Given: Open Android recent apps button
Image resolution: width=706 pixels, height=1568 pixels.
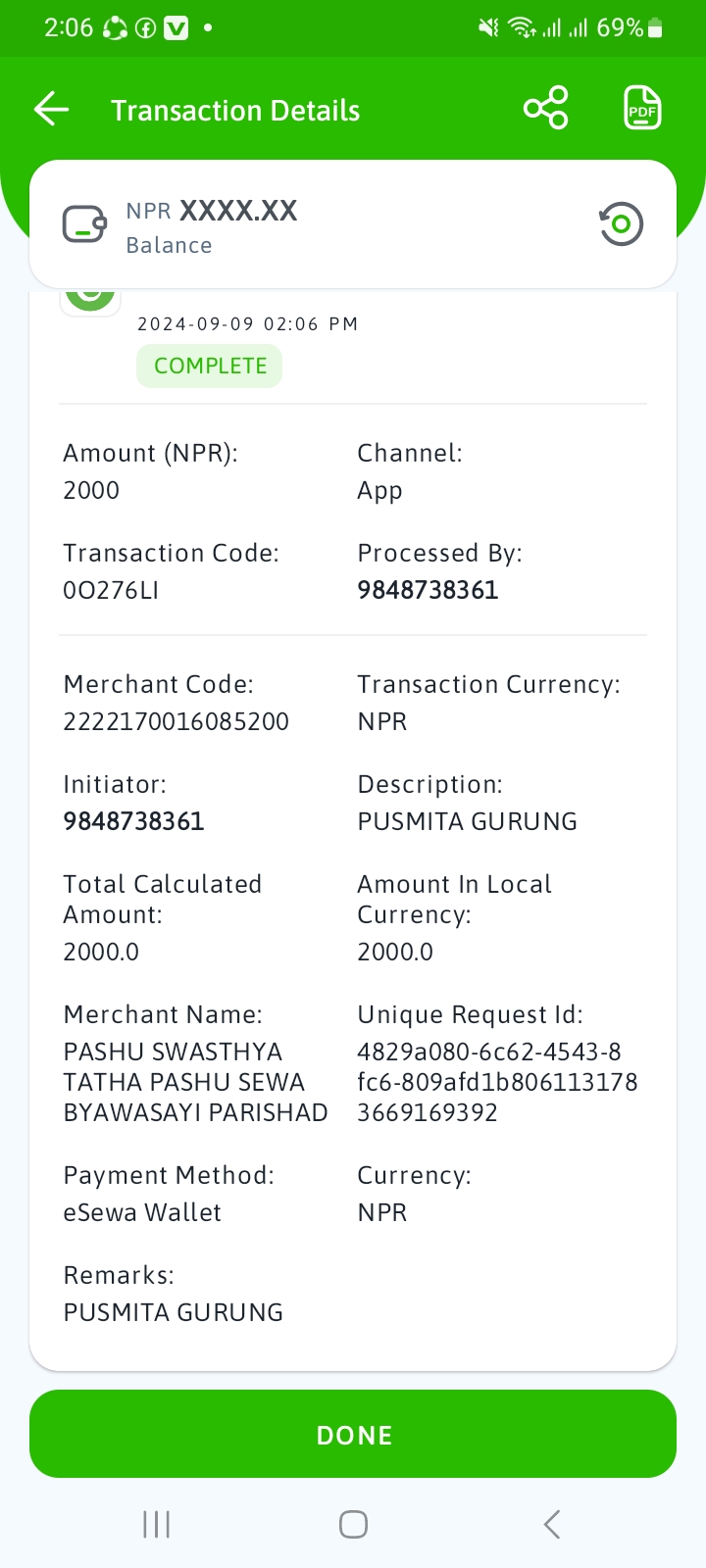Looking at the screenshot, I should click(x=157, y=1524).
